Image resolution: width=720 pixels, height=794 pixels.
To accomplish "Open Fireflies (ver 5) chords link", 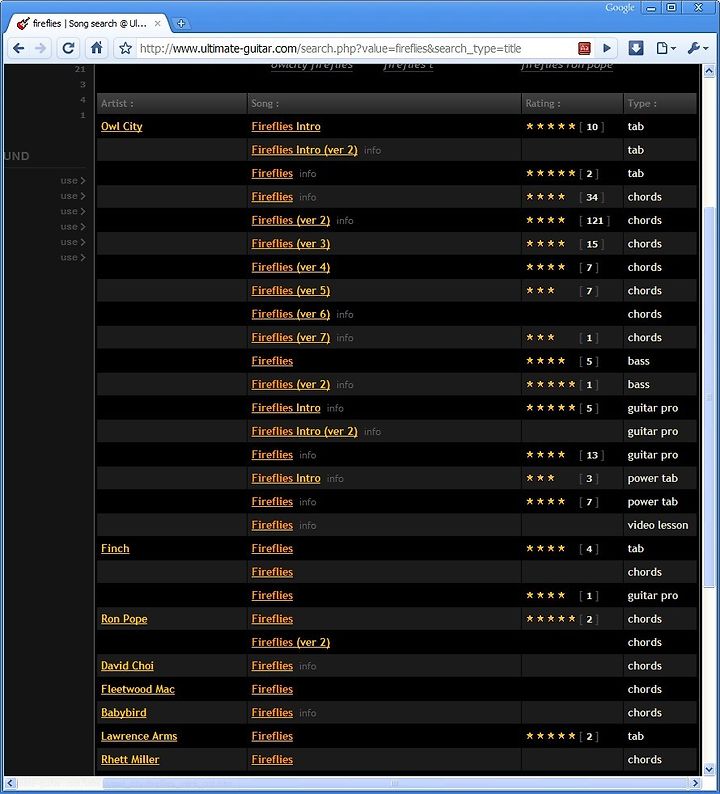I will tap(290, 291).
